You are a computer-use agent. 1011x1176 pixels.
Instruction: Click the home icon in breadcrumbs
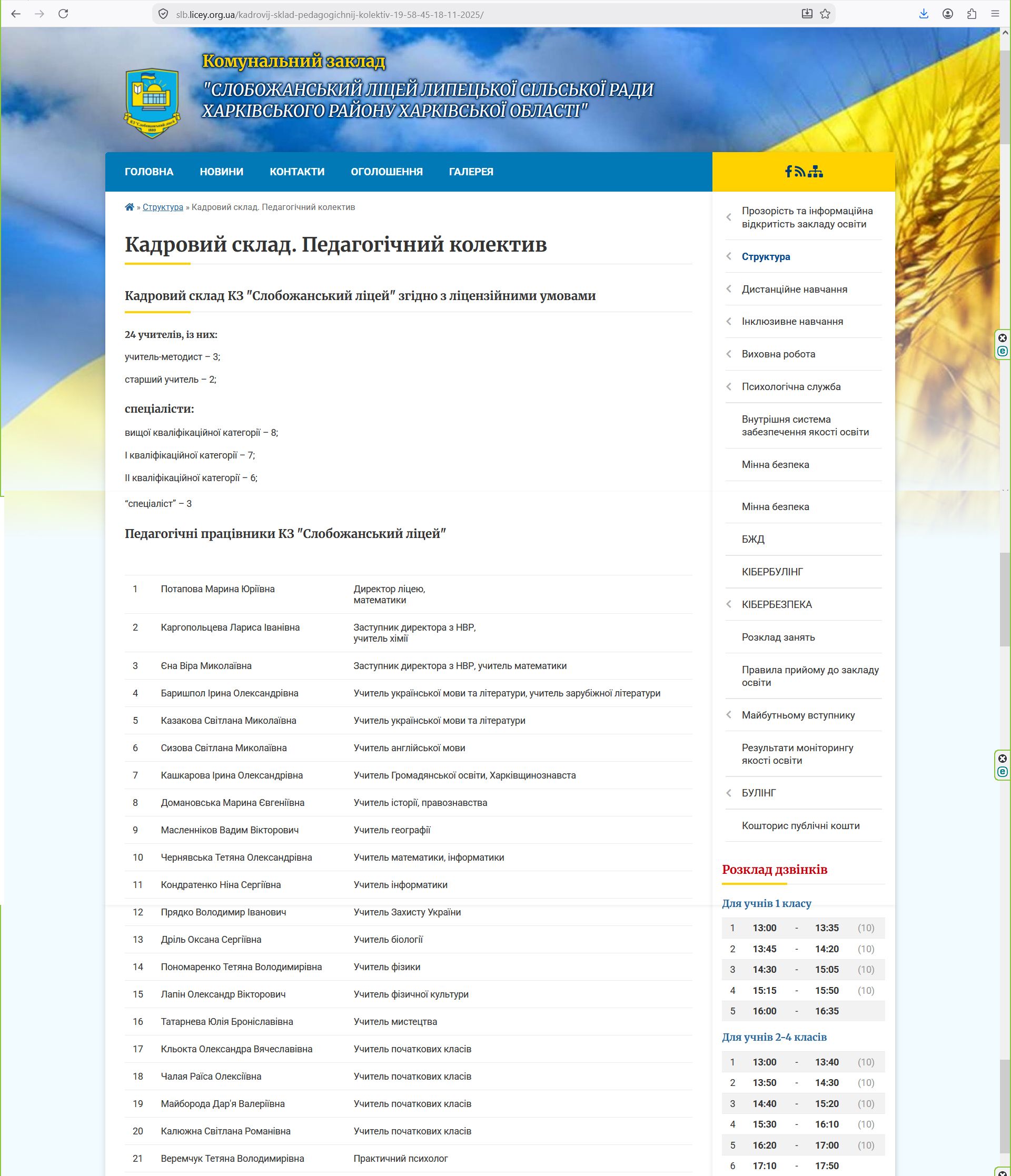(130, 207)
